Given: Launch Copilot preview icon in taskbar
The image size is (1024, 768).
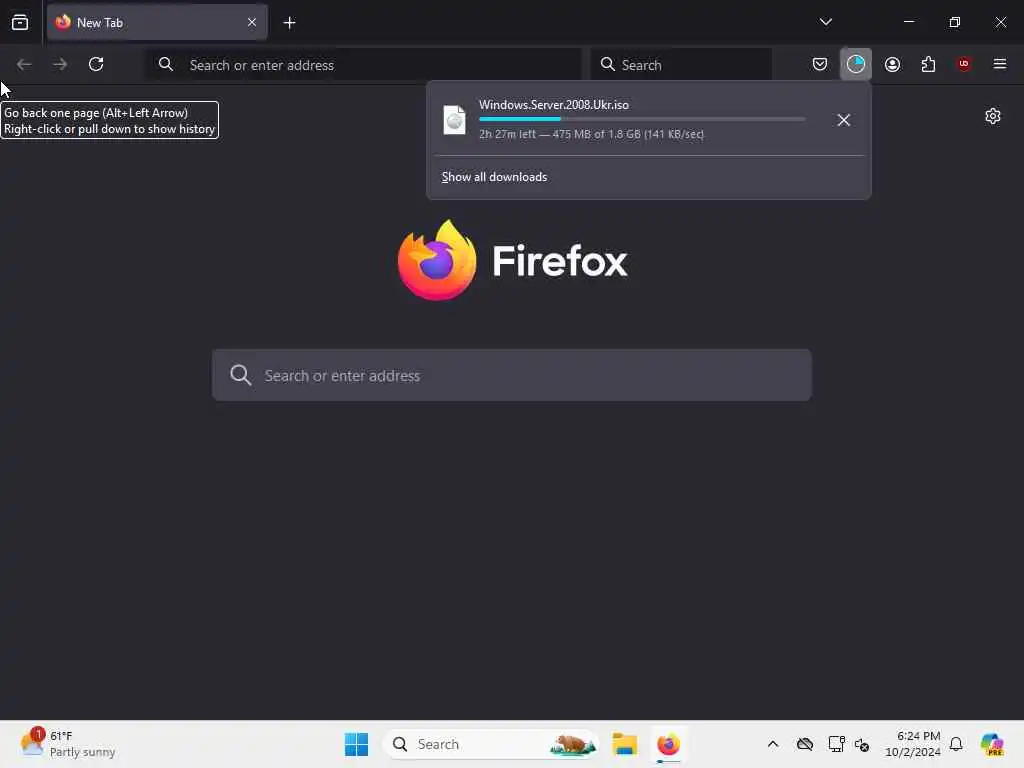Looking at the screenshot, I should pos(992,744).
